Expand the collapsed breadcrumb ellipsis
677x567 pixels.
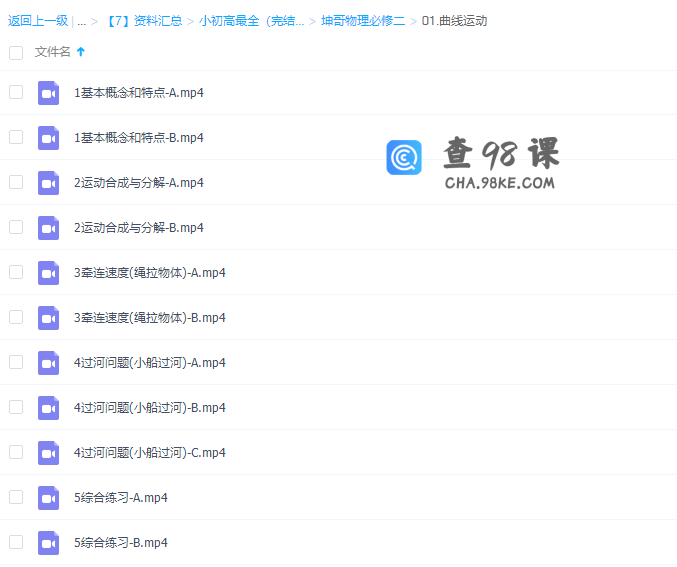click(82, 21)
